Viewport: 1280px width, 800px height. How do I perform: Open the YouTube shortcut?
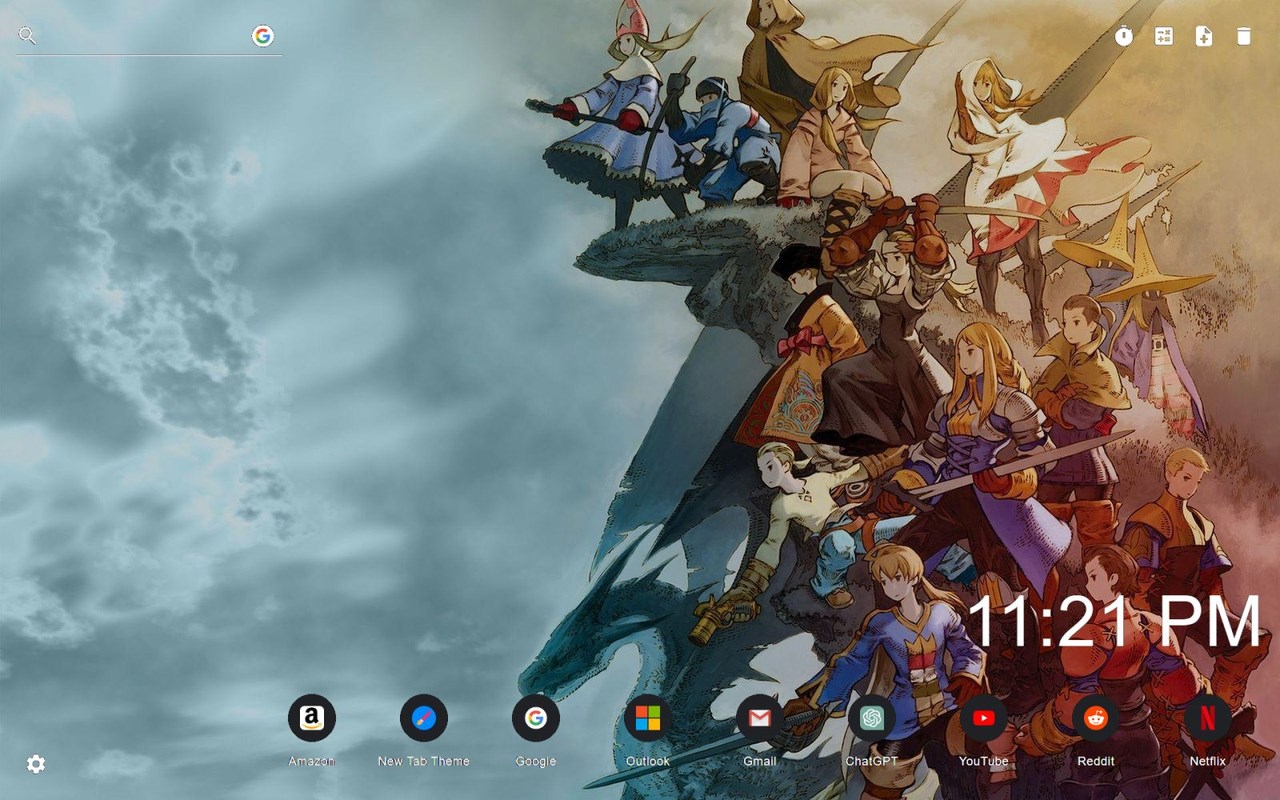(984, 718)
